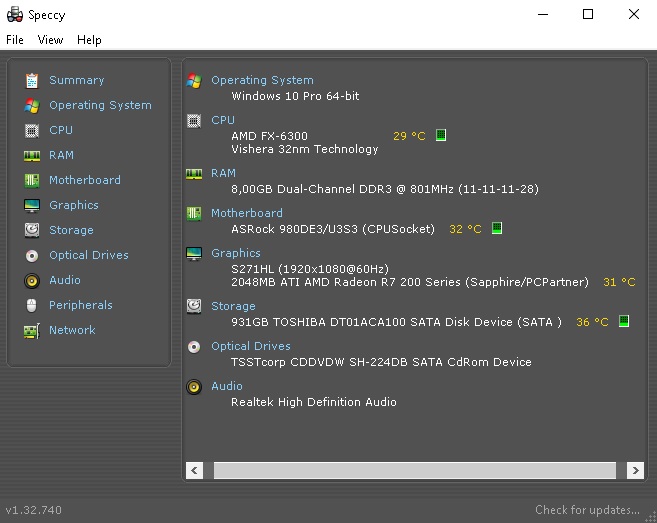Open Storage heading link in summary
This screenshot has width=657, height=523.
[233, 306]
